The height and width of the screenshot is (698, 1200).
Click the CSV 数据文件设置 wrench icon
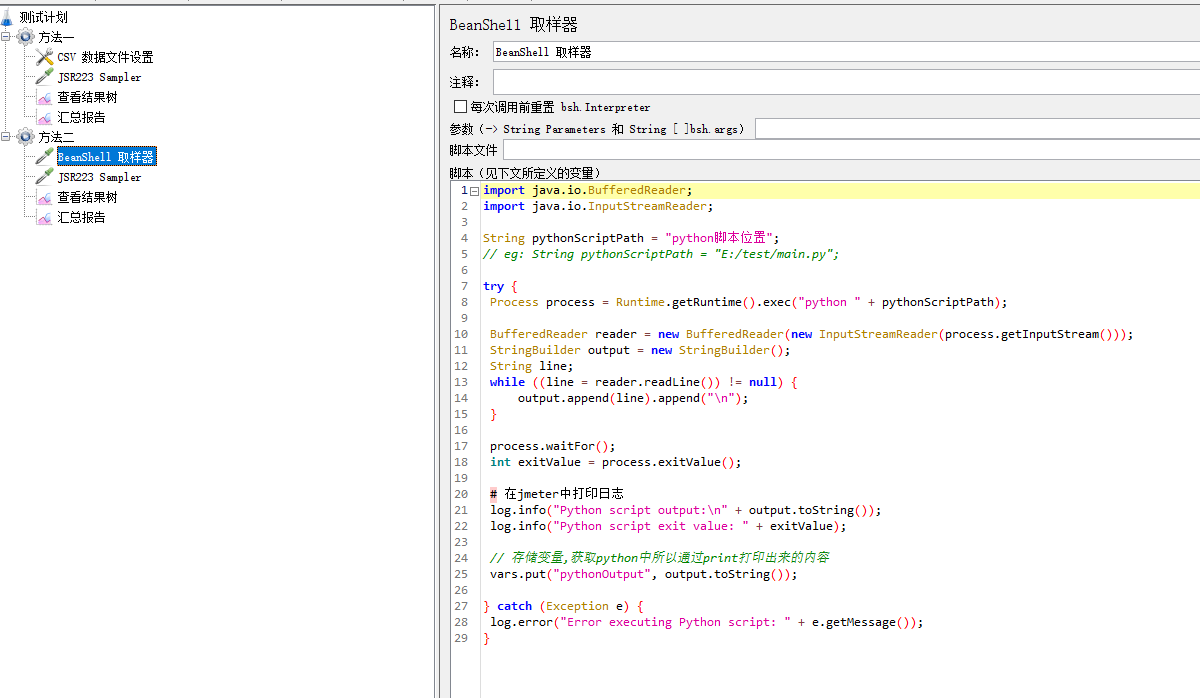(44, 57)
